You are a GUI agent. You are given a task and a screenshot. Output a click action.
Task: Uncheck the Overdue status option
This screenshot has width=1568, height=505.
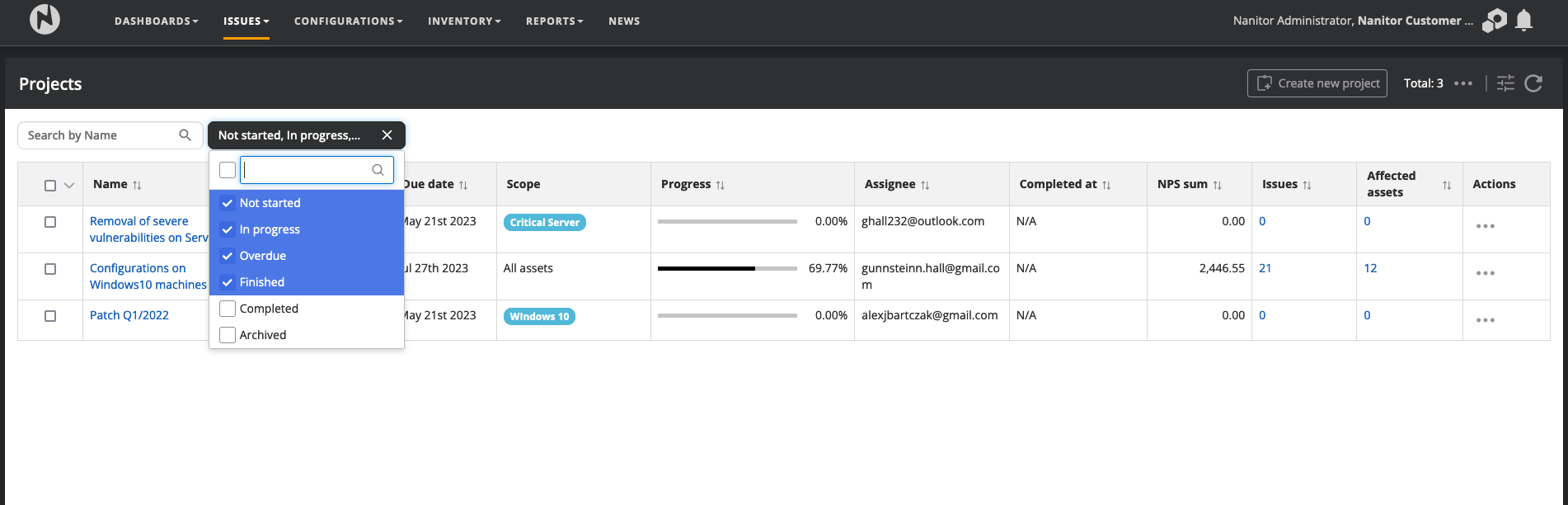tap(228, 256)
